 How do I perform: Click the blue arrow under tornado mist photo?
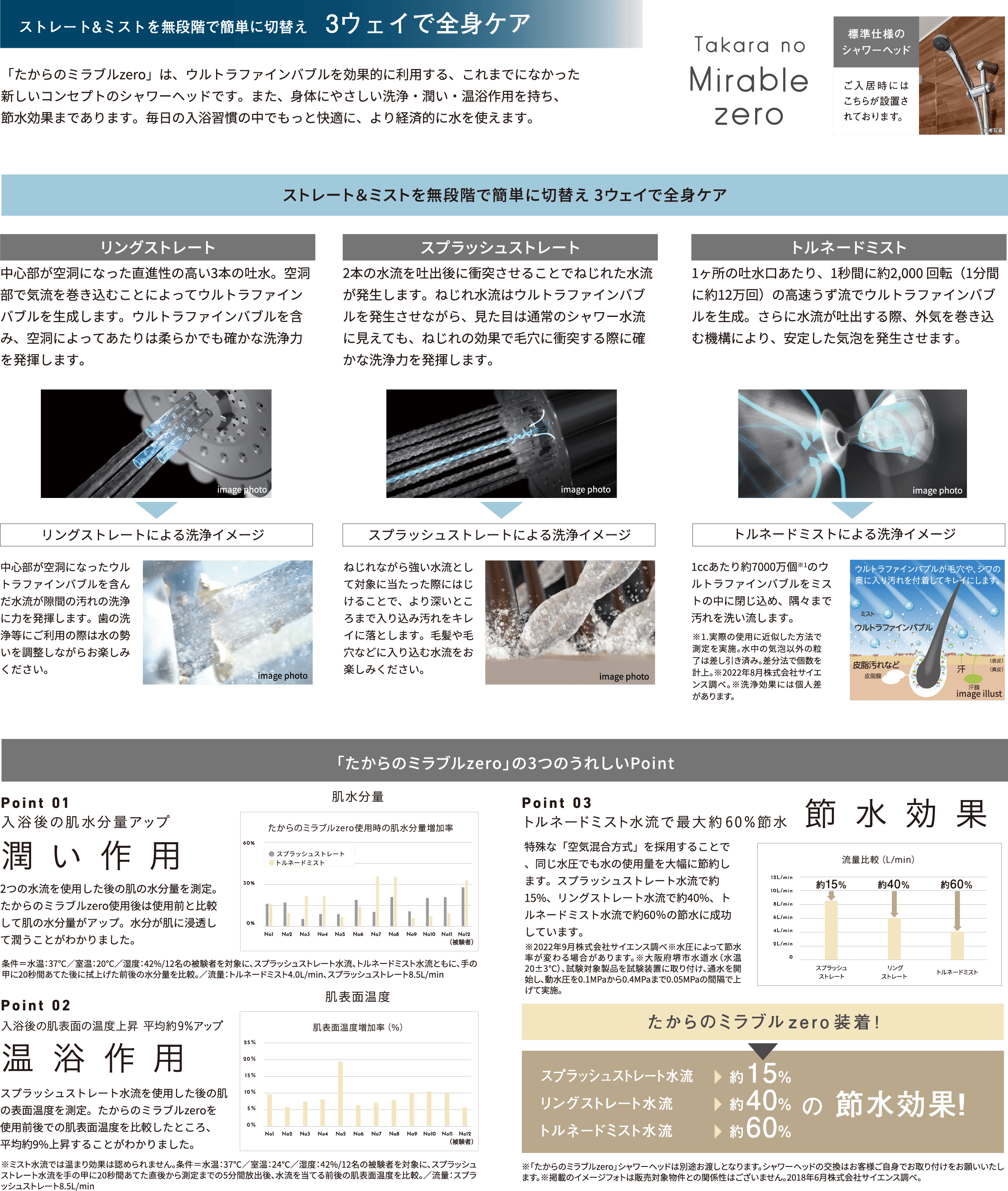click(x=852, y=510)
